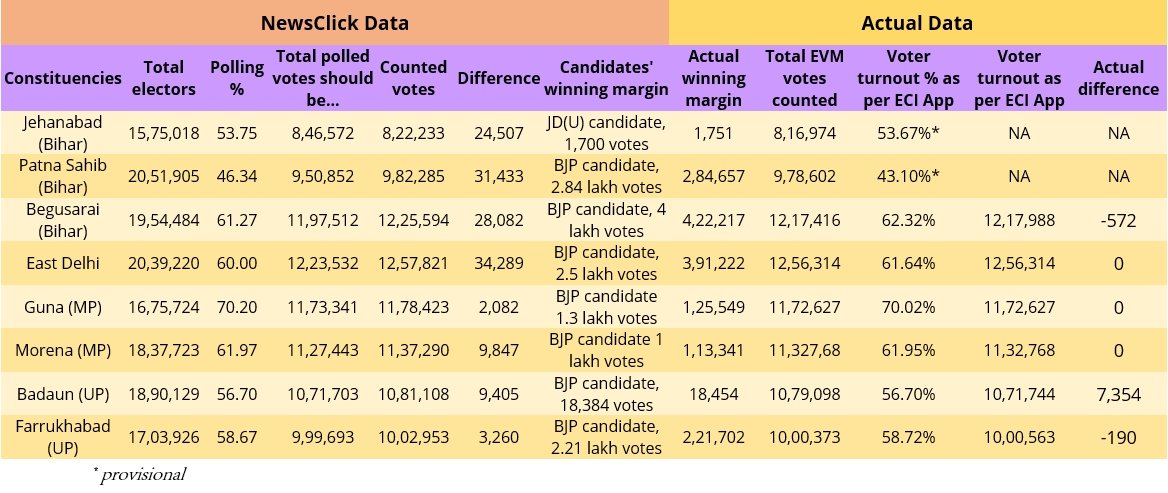Click the Total electors column header

tap(164, 78)
